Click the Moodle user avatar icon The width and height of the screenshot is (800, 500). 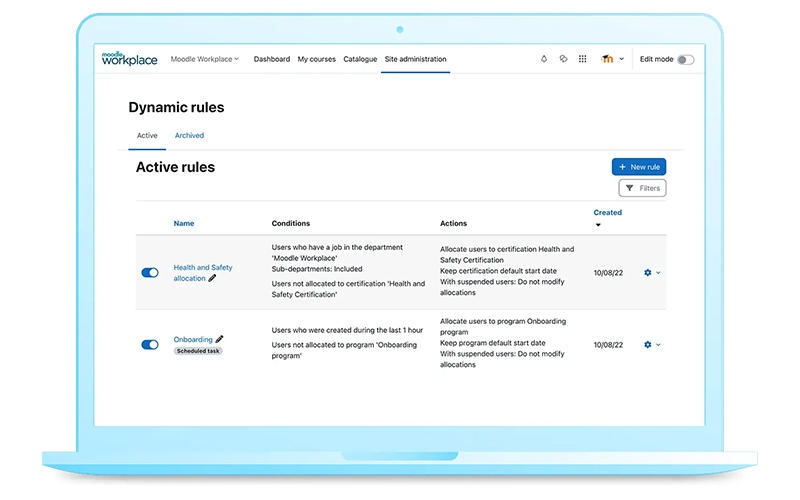607,59
